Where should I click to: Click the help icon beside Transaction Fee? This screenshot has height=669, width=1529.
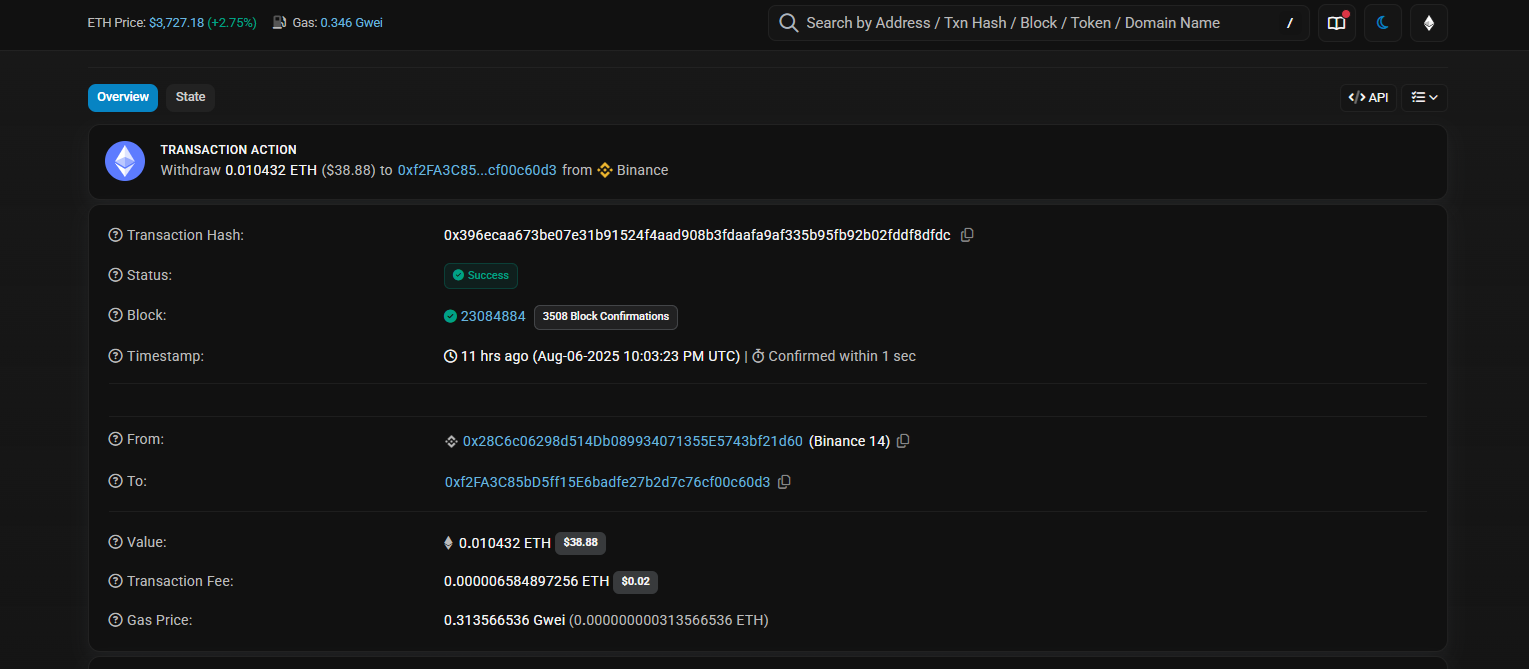tap(115, 581)
